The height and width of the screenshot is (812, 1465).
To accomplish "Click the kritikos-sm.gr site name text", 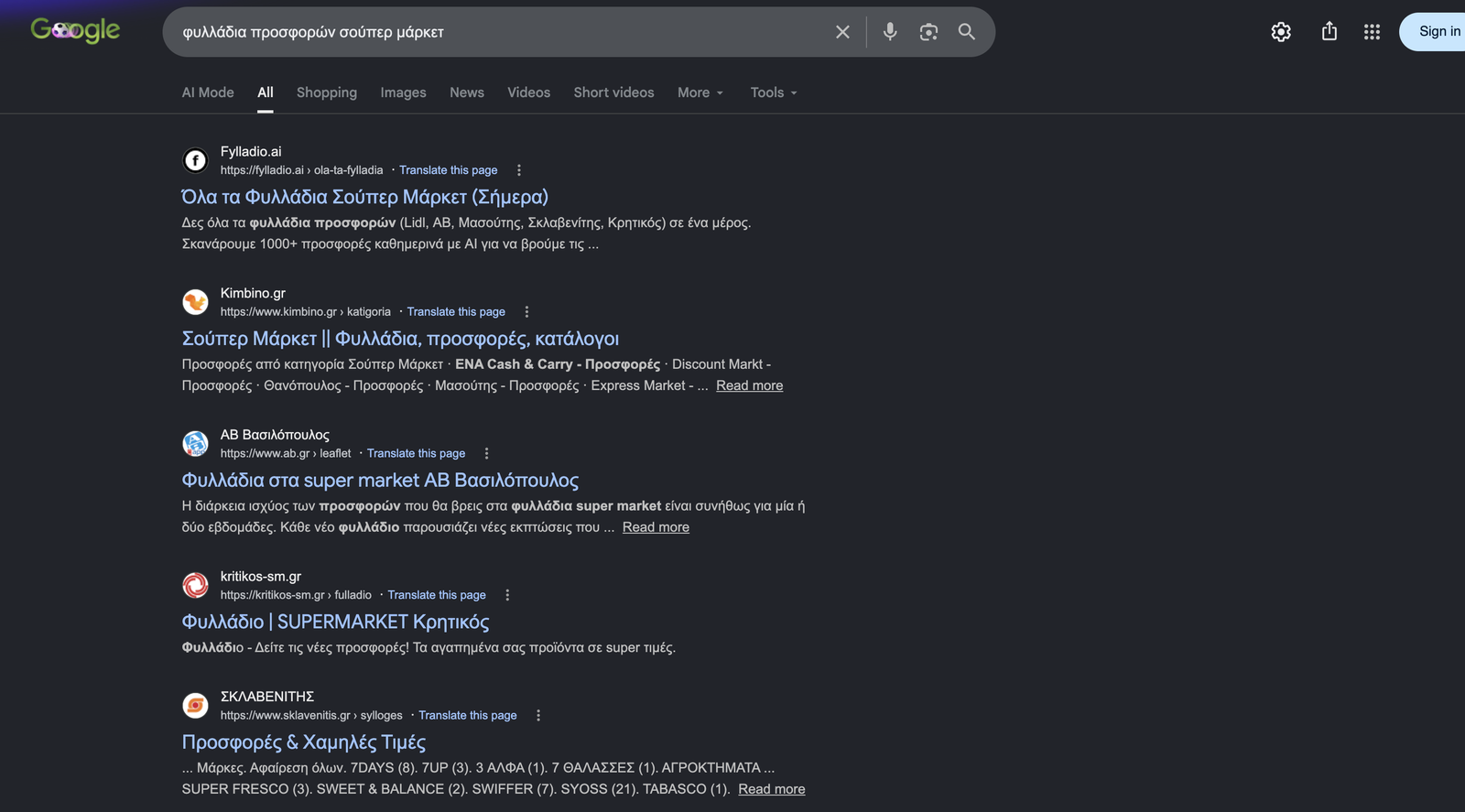I will (x=261, y=577).
